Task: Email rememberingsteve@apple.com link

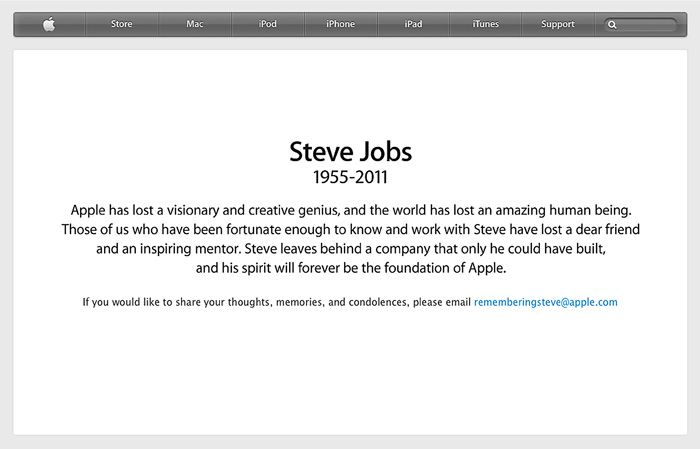Action: (x=546, y=302)
